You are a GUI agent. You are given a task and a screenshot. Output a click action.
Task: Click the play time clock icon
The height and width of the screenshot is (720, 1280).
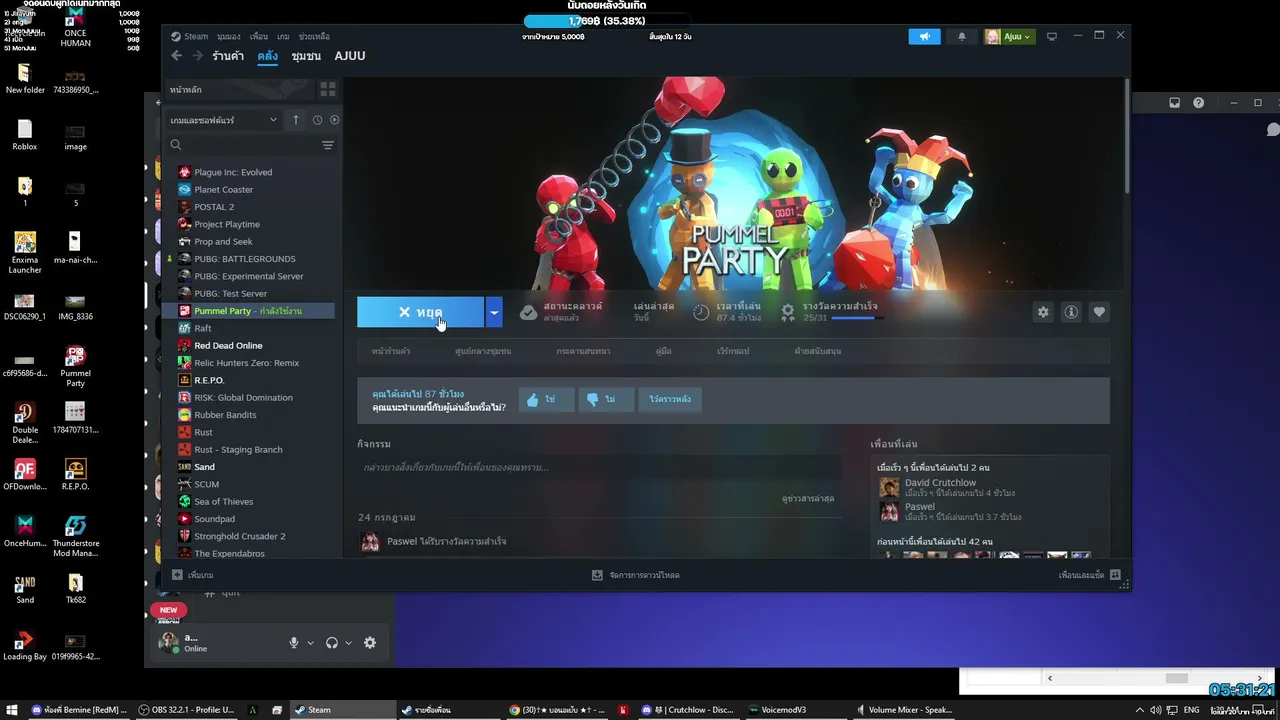pyautogui.click(x=701, y=312)
